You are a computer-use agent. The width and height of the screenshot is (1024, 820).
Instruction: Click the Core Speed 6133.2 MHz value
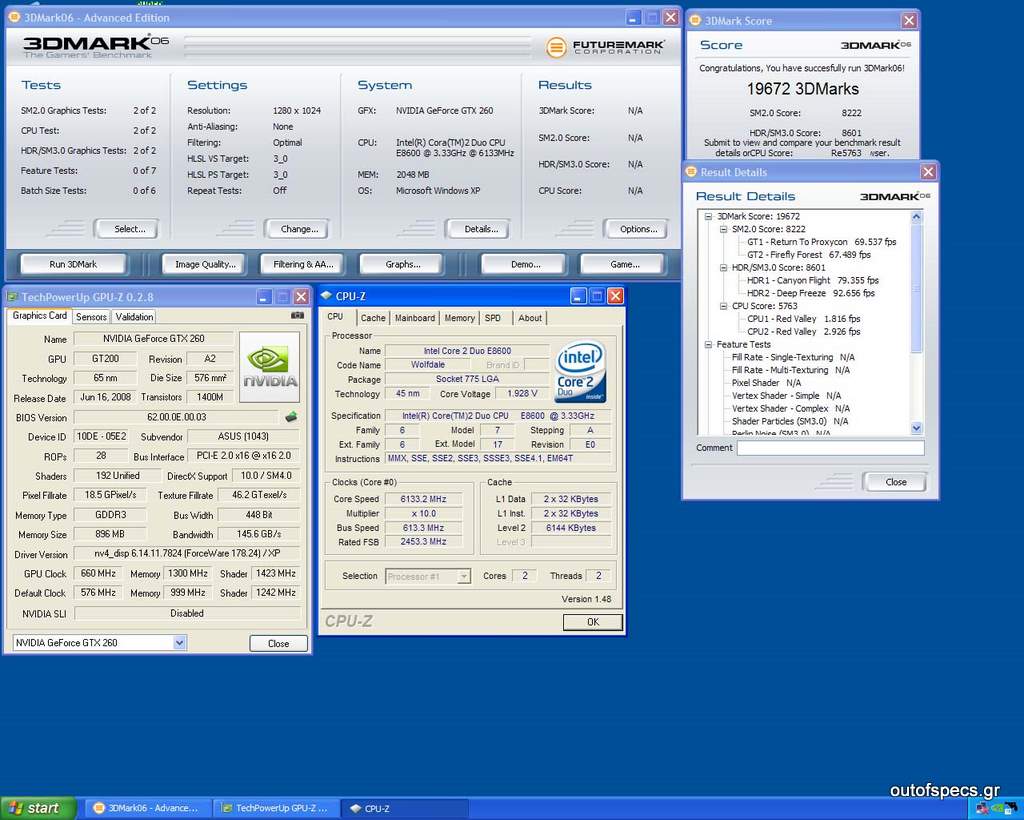[x=423, y=499]
